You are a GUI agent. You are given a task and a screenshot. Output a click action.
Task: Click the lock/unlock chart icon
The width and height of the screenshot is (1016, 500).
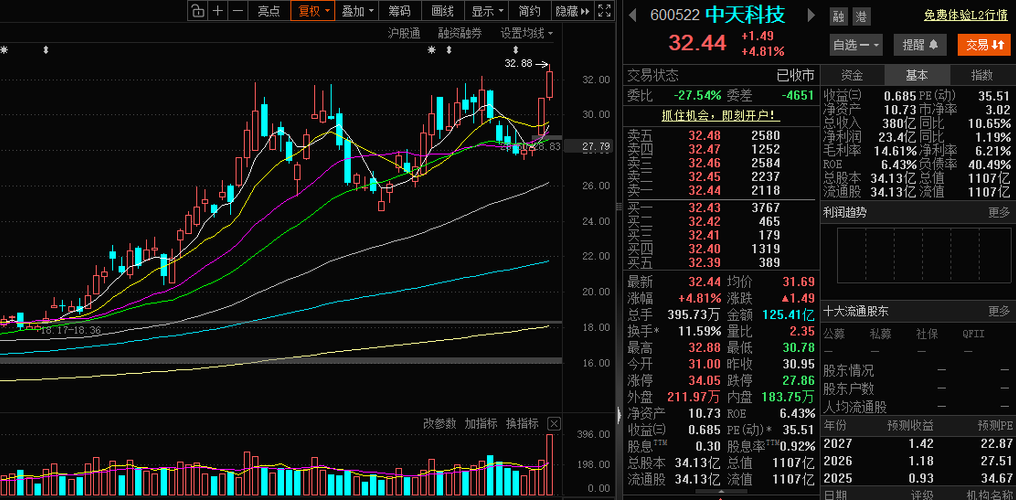(x=197, y=10)
